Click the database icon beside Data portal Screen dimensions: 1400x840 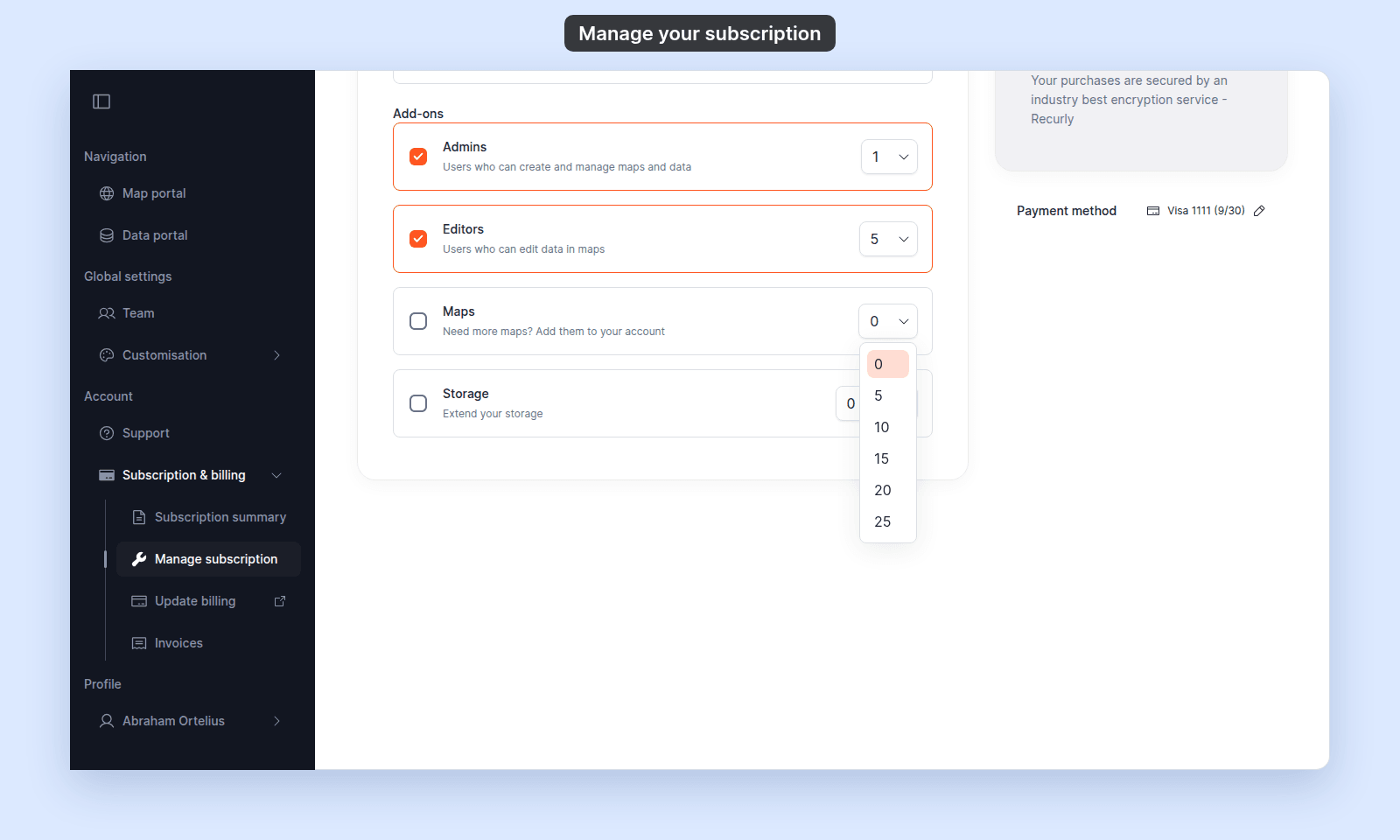click(107, 235)
